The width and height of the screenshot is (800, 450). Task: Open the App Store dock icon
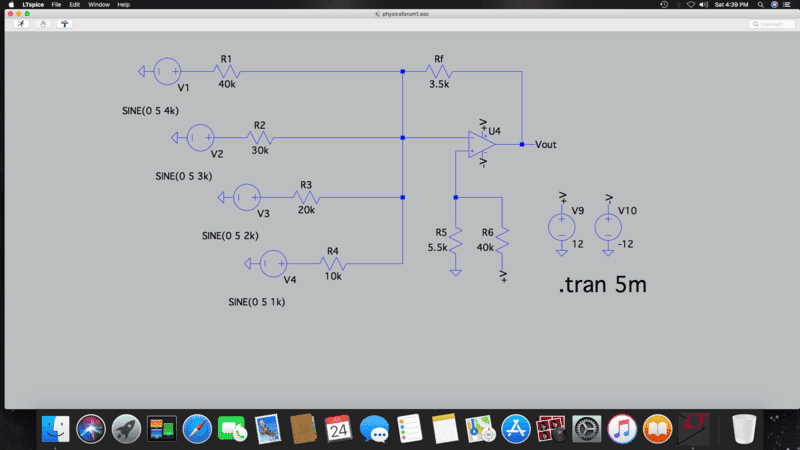[x=515, y=429]
